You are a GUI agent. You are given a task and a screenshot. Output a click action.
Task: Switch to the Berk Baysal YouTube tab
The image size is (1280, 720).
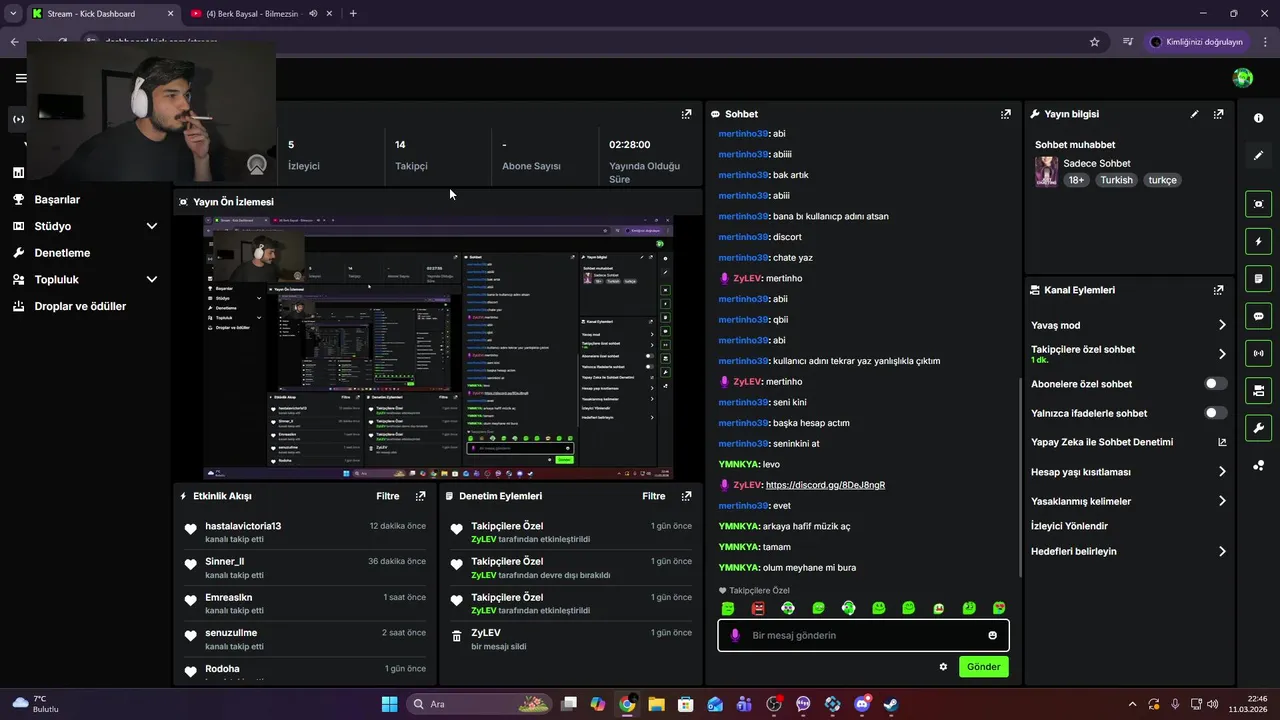252,14
